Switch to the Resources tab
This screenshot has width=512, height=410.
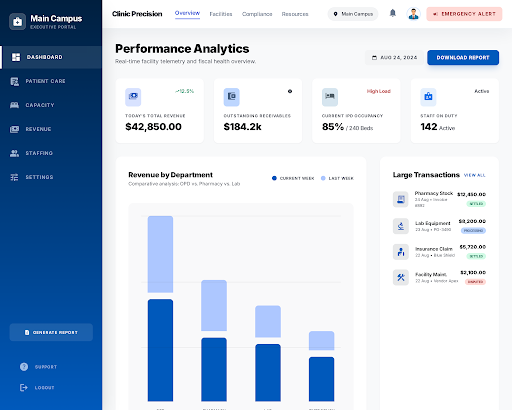[x=295, y=14]
